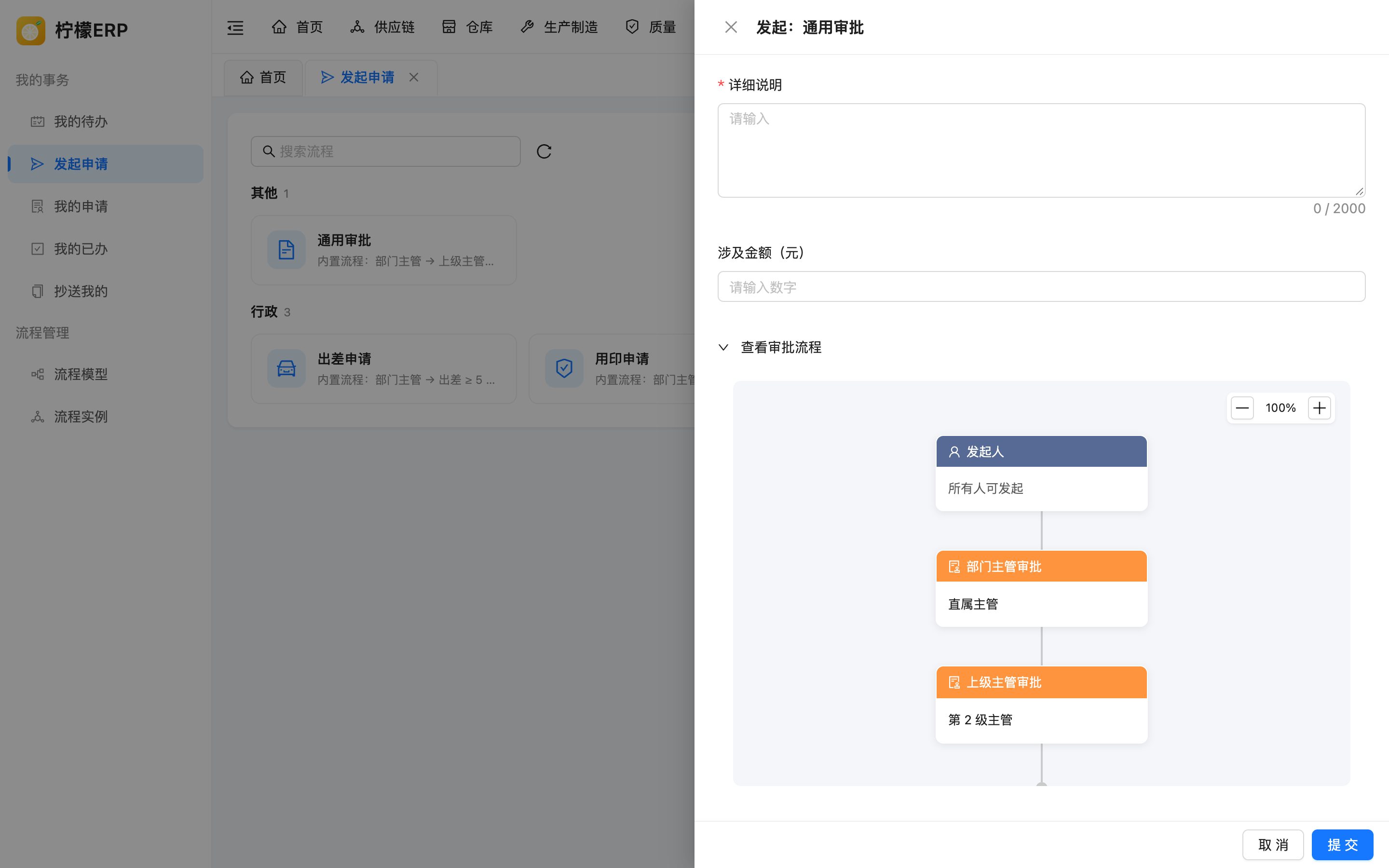Click the 柠檬ERP lemon logo
1389x868 pixels.
[30, 30]
